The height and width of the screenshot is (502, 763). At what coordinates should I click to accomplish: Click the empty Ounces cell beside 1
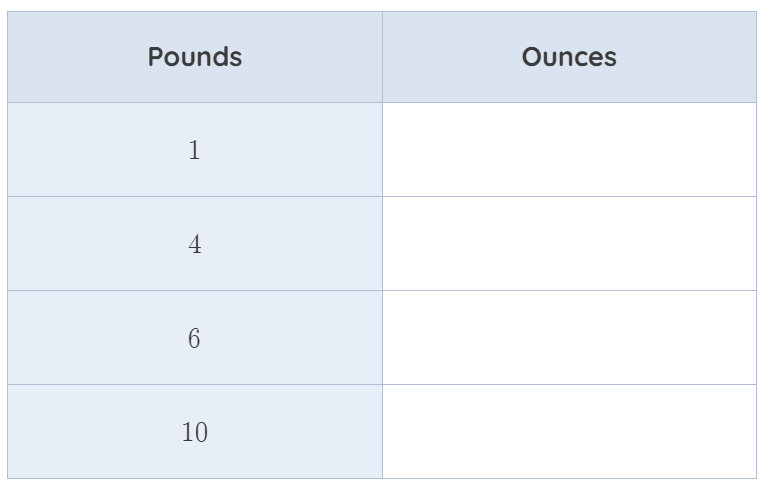coord(569,149)
